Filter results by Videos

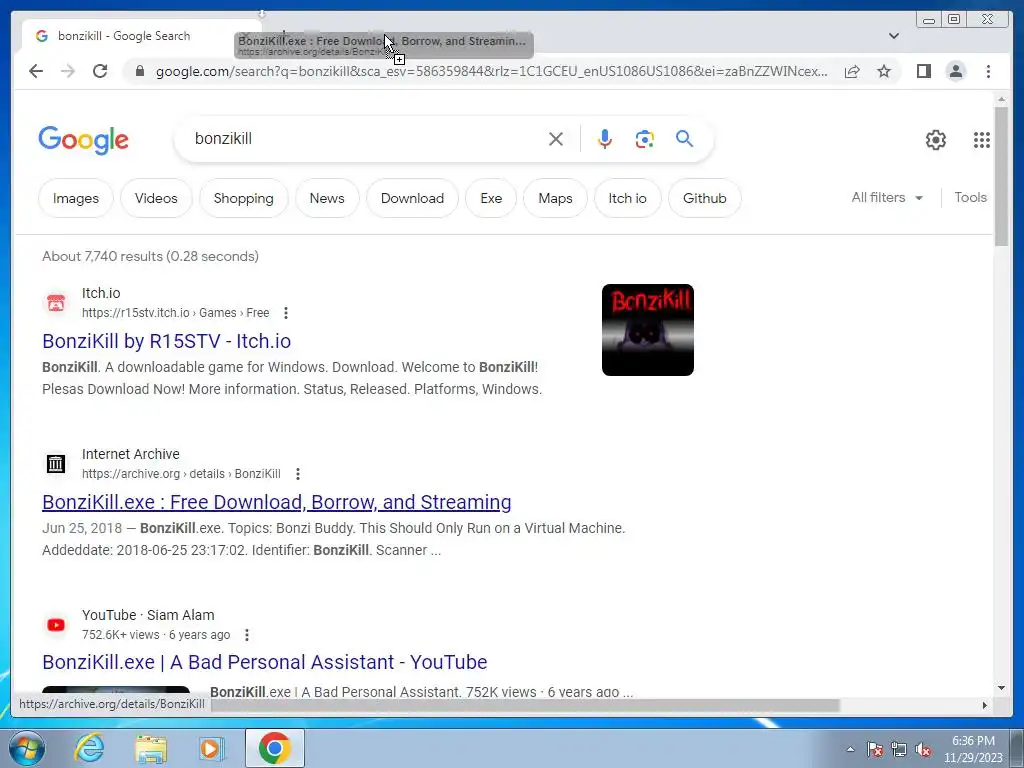coord(156,198)
